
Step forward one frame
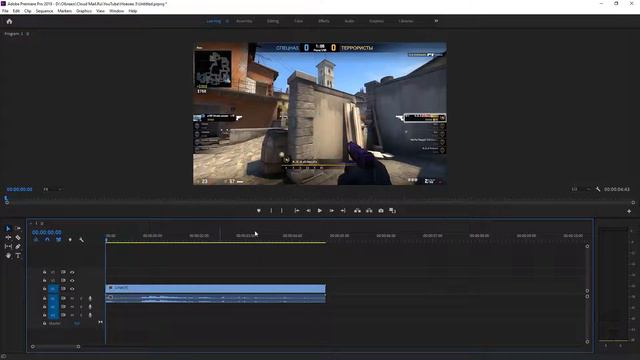pyautogui.click(x=331, y=211)
